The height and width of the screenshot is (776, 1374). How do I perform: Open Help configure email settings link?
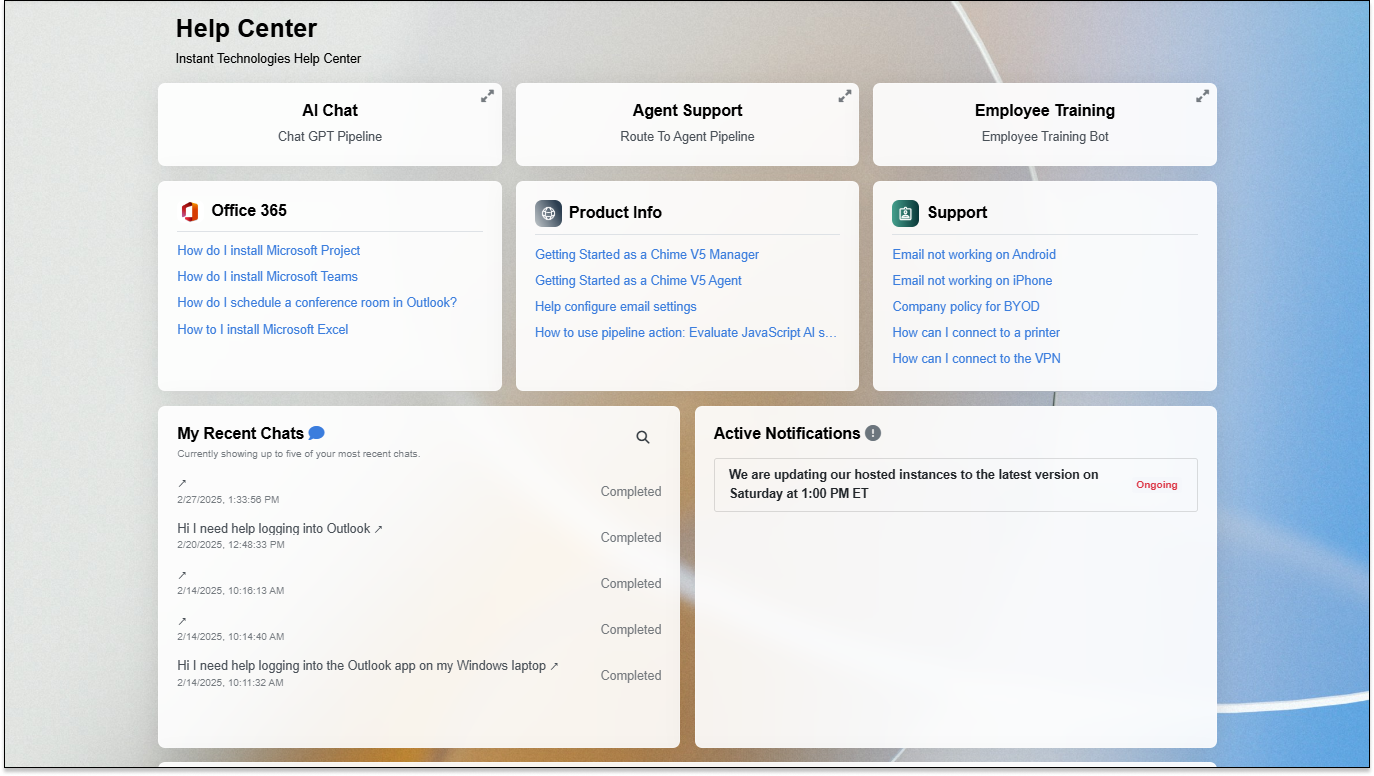616,307
